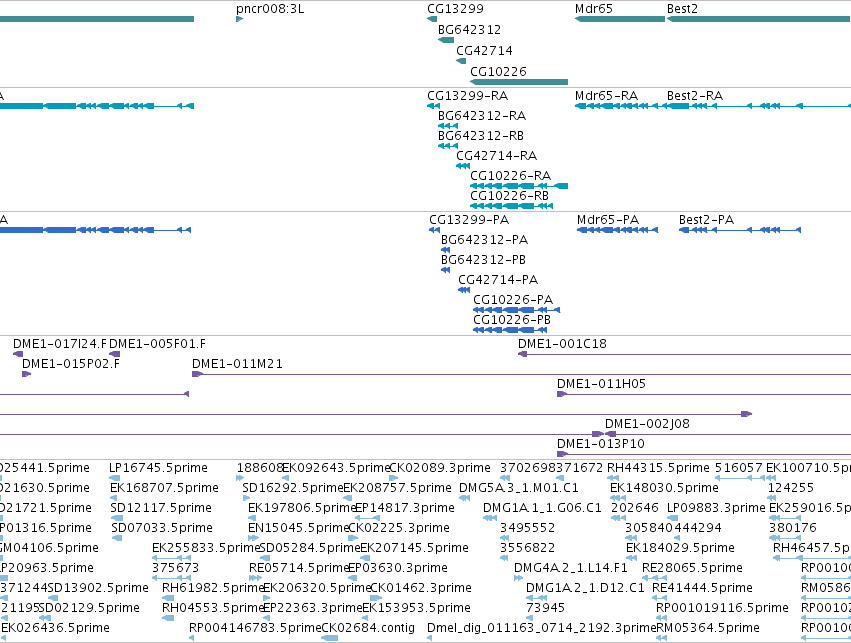The image size is (851, 643).
Task: Click EST SD12117.5prime
Action: 117,518
